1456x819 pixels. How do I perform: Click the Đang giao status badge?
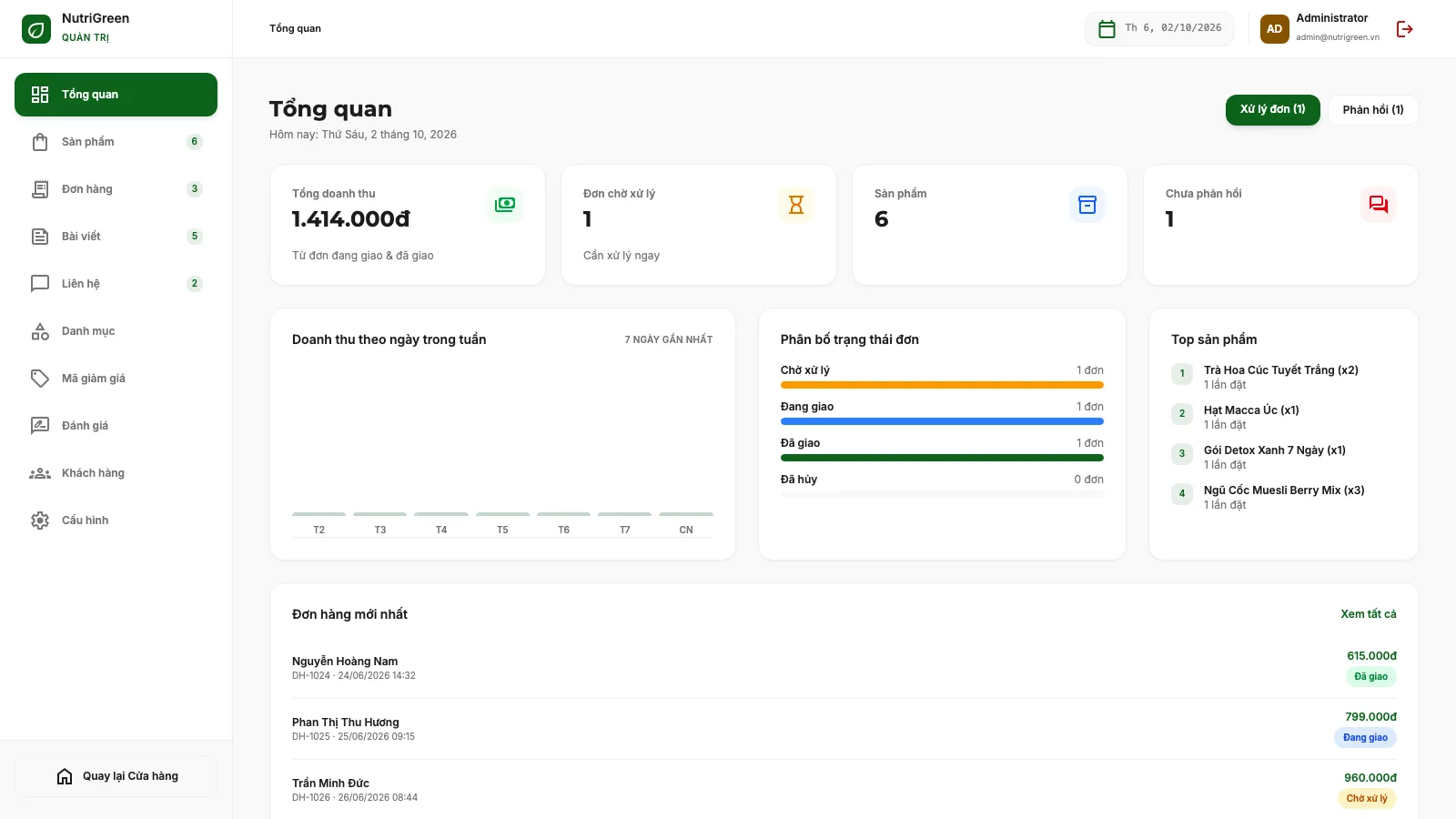click(1365, 738)
